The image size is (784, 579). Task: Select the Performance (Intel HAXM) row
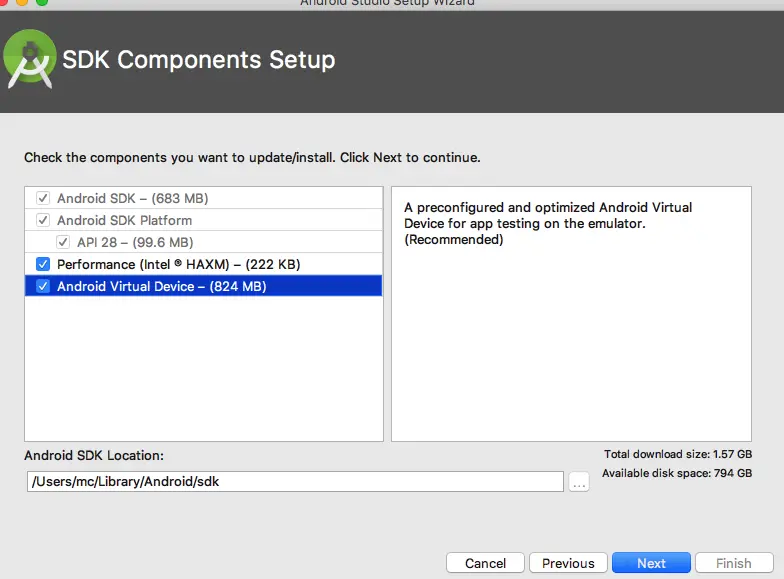click(x=204, y=264)
